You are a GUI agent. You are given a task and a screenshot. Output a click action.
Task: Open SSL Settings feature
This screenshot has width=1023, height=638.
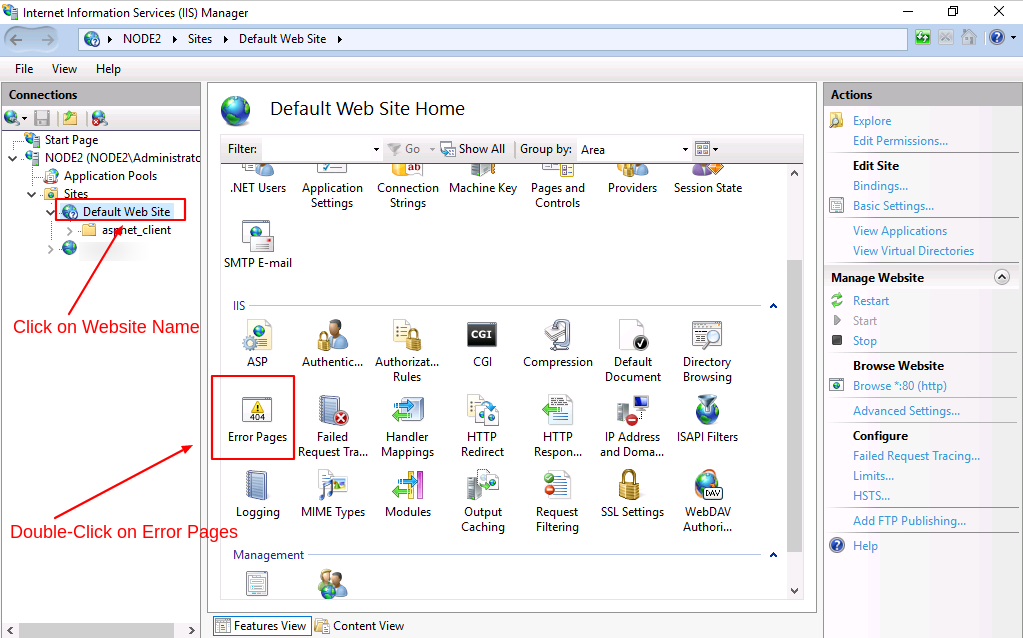click(632, 494)
